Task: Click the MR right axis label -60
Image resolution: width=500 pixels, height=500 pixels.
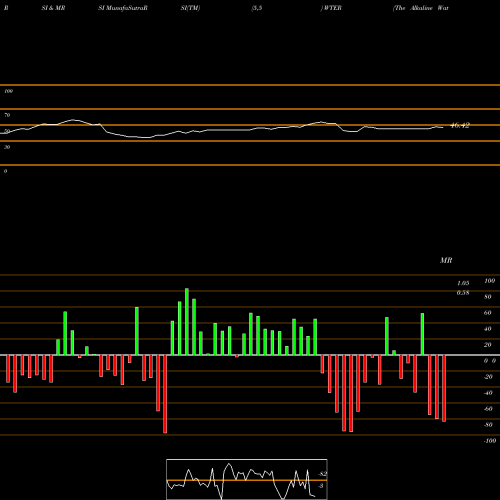Action: [488, 409]
